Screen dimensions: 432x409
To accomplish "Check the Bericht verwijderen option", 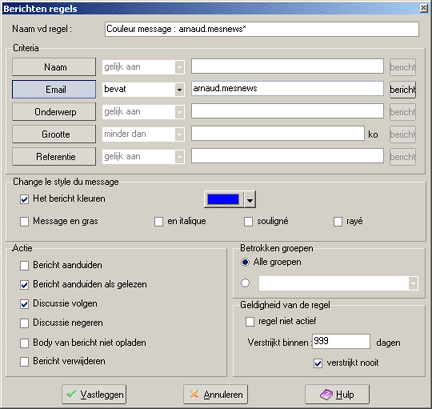I will (24, 362).
